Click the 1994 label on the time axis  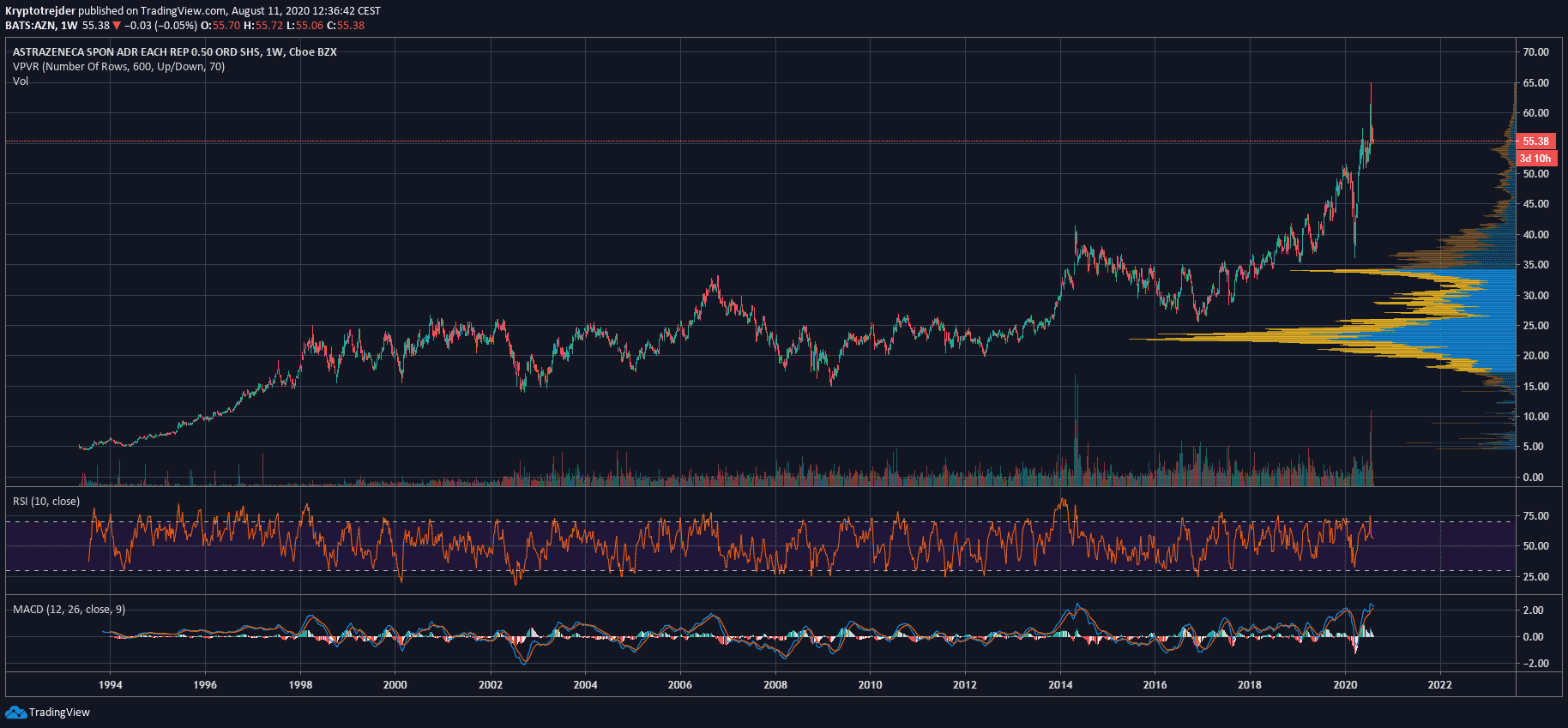(x=110, y=685)
